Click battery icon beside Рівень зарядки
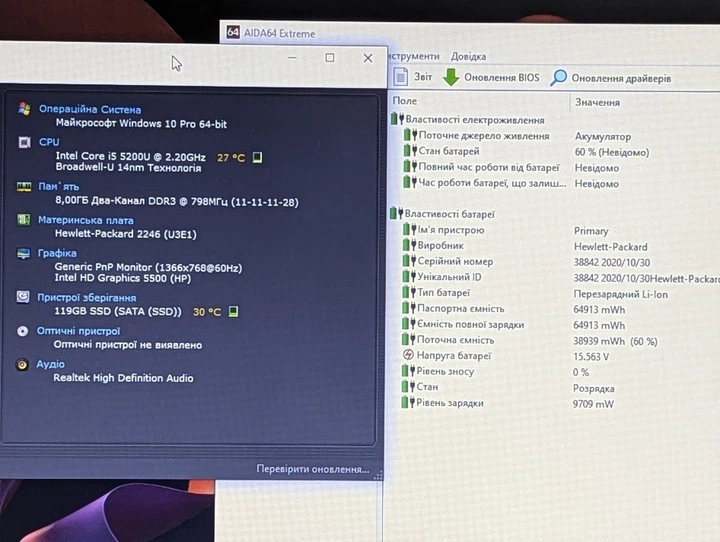This screenshot has width=720, height=542. tap(408, 402)
